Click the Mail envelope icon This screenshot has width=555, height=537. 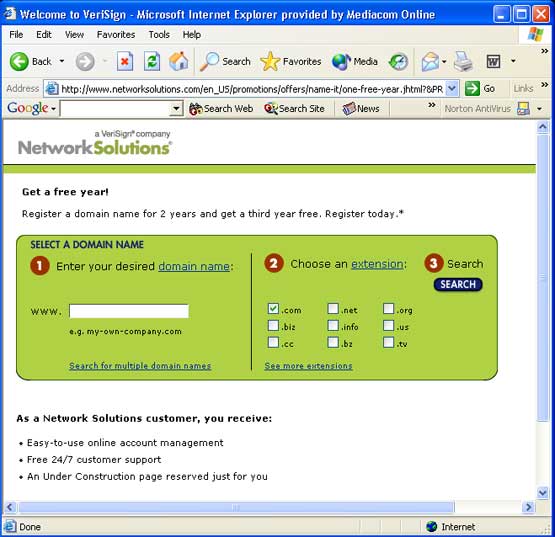point(430,62)
